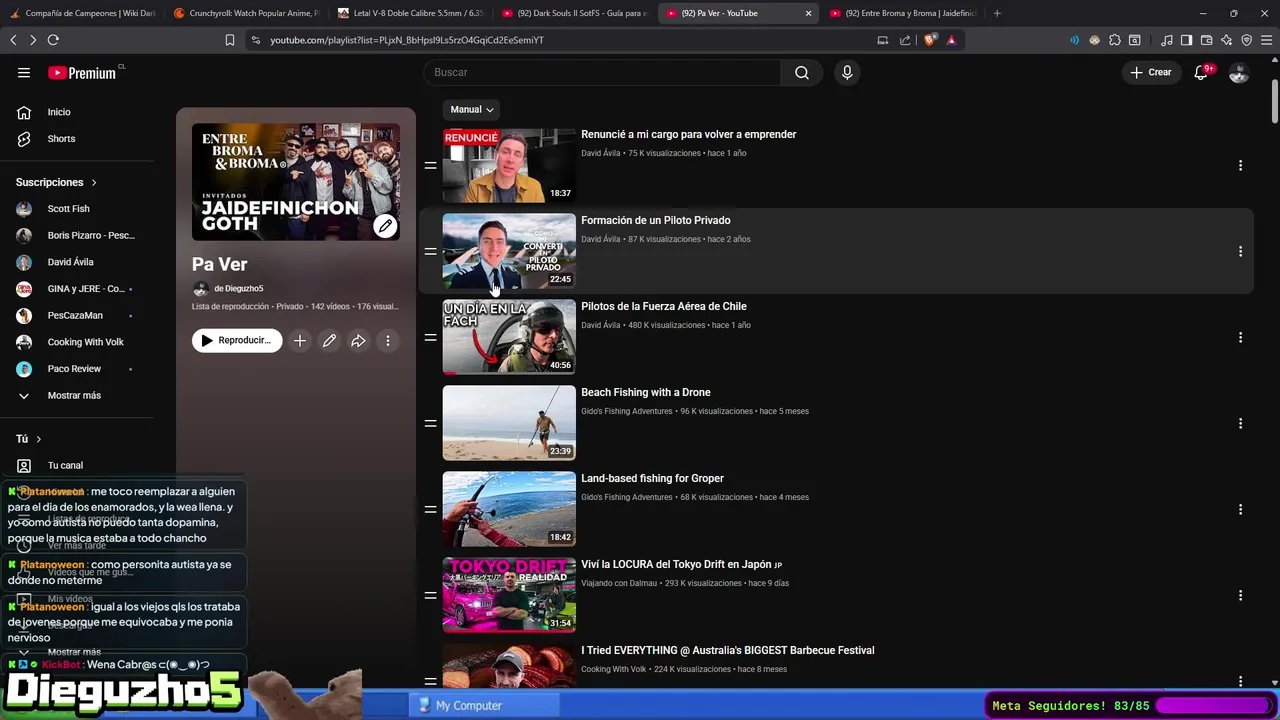The image size is (1280, 720).
Task: Grab reorder handle of Renuncié a mi cargo
Action: coord(430,166)
